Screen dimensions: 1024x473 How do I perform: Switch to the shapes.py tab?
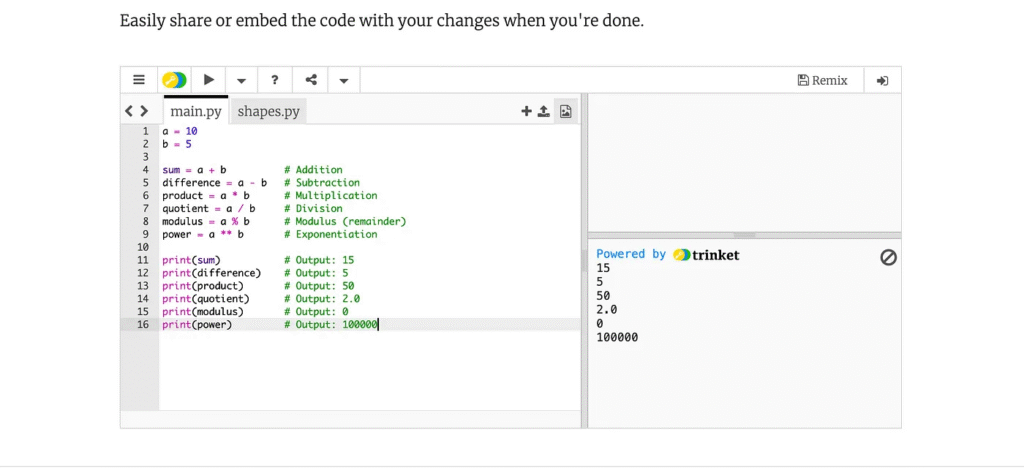pyautogui.click(x=268, y=111)
